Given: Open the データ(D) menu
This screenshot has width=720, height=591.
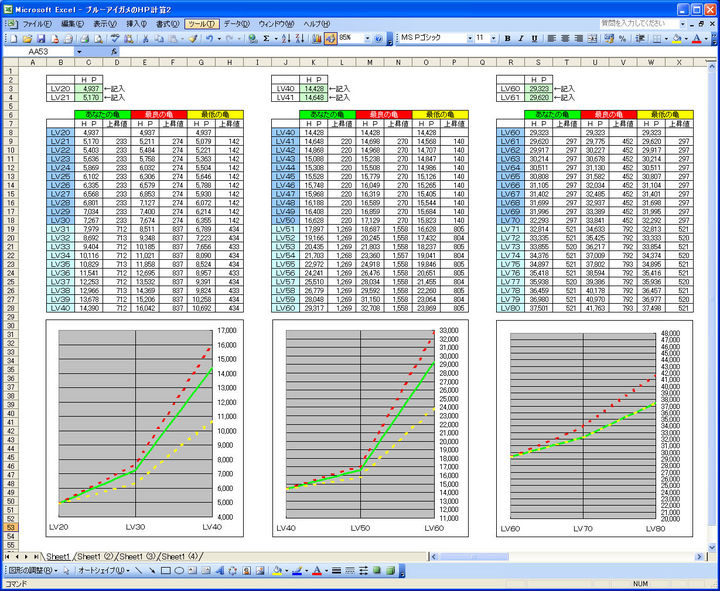Looking at the screenshot, I should pos(237,24).
